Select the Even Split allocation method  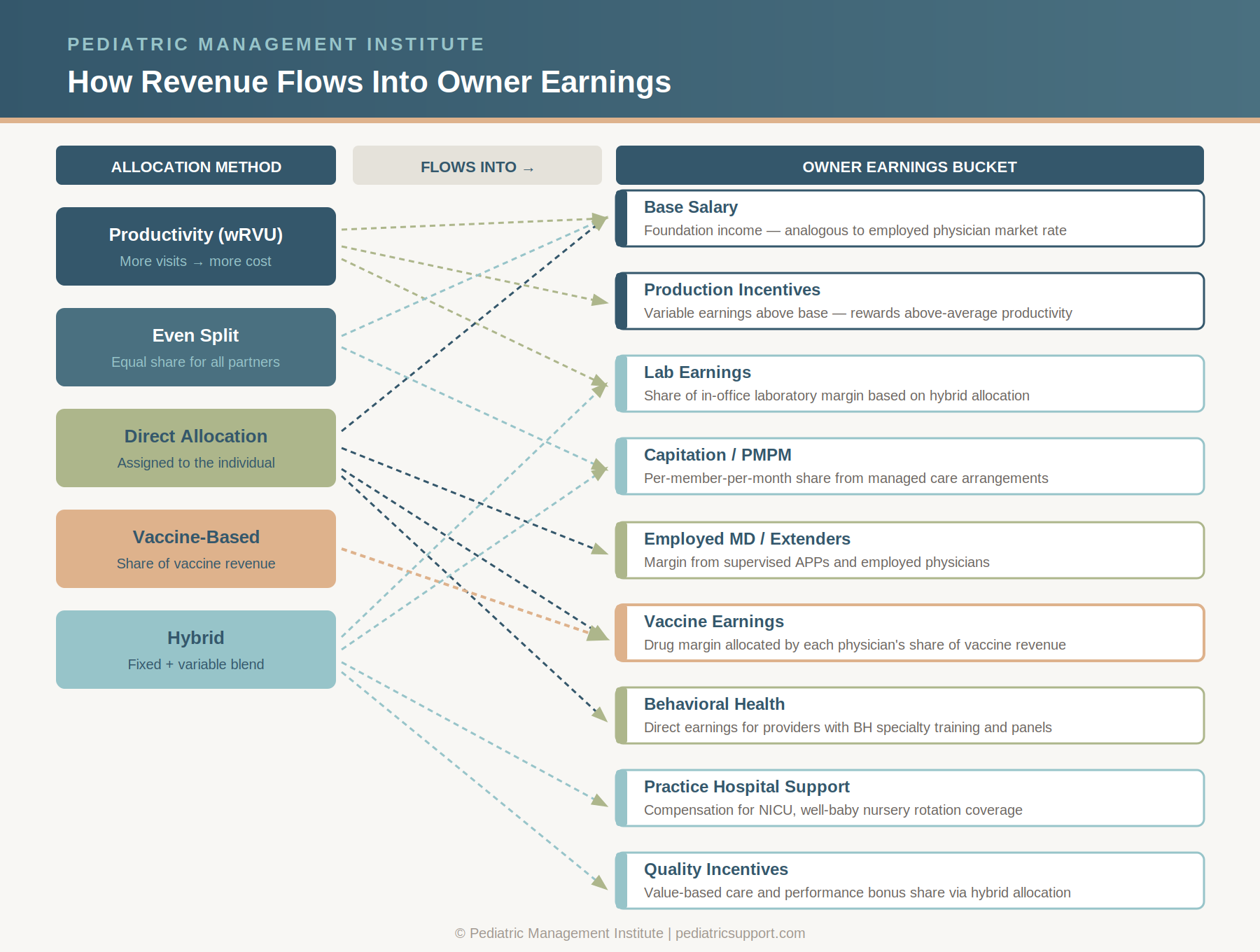tap(196, 346)
